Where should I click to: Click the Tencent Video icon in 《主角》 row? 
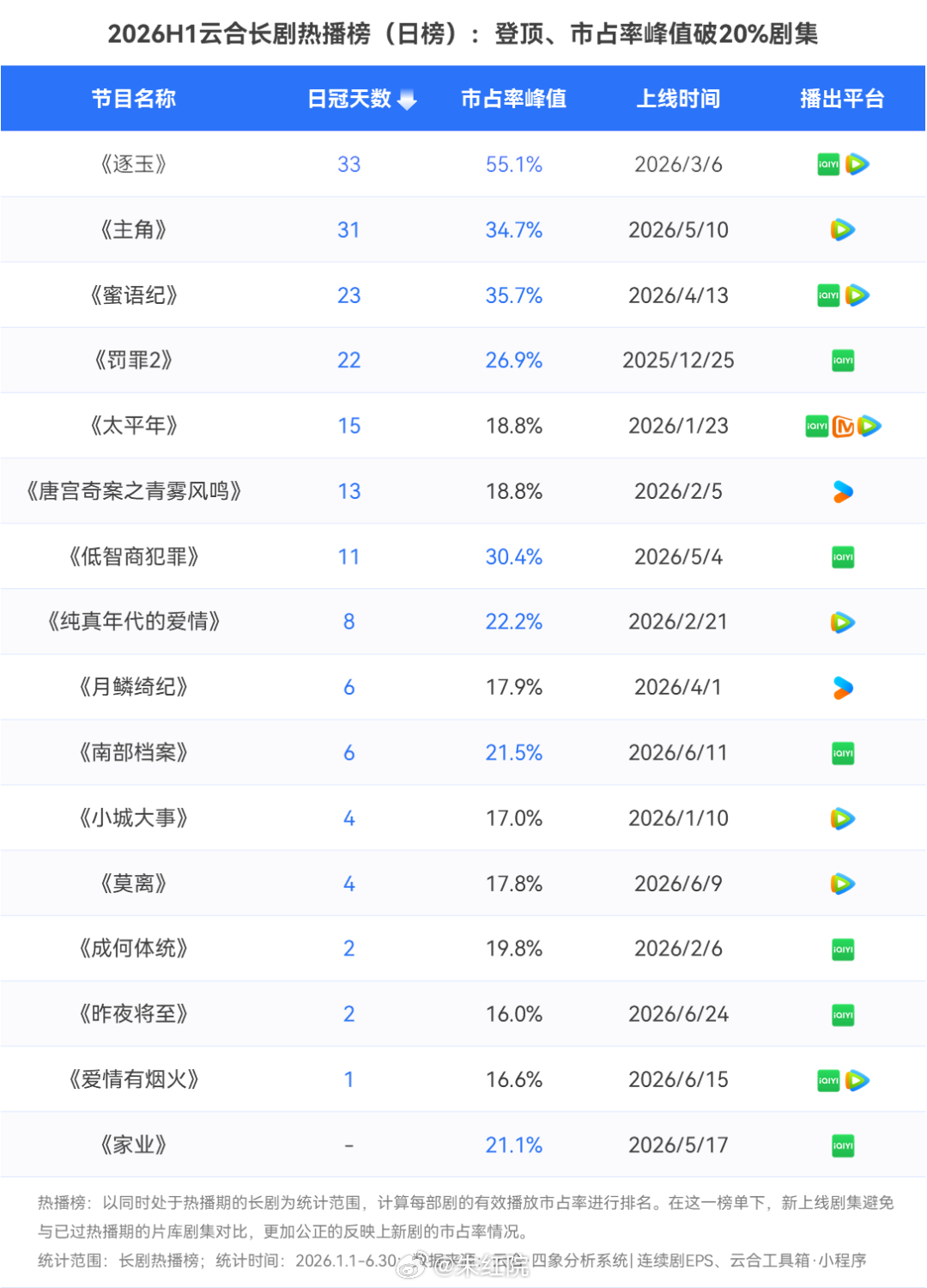(843, 230)
